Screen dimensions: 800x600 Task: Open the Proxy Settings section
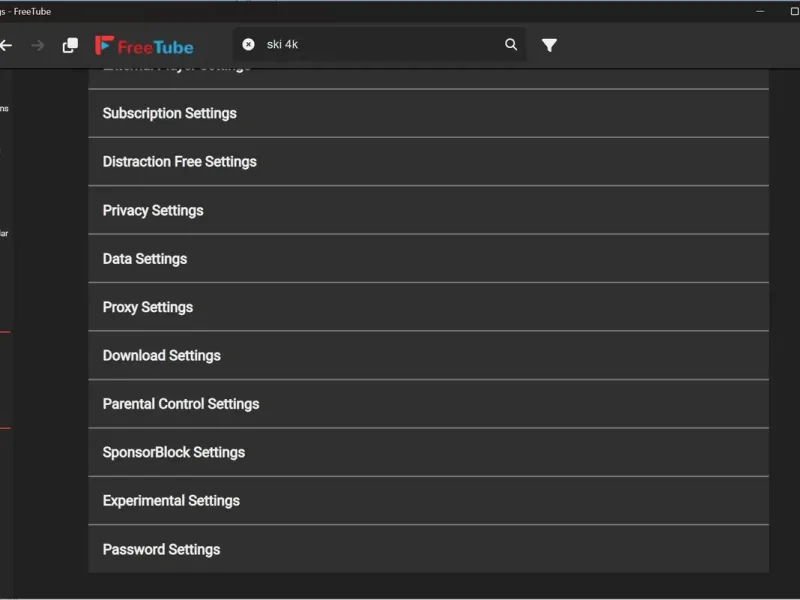(x=428, y=307)
